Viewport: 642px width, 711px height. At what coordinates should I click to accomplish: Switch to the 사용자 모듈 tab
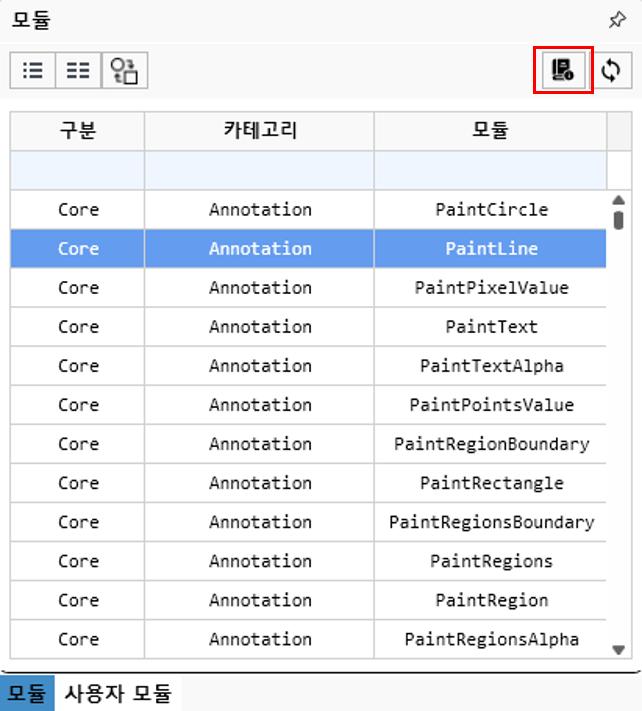118,692
